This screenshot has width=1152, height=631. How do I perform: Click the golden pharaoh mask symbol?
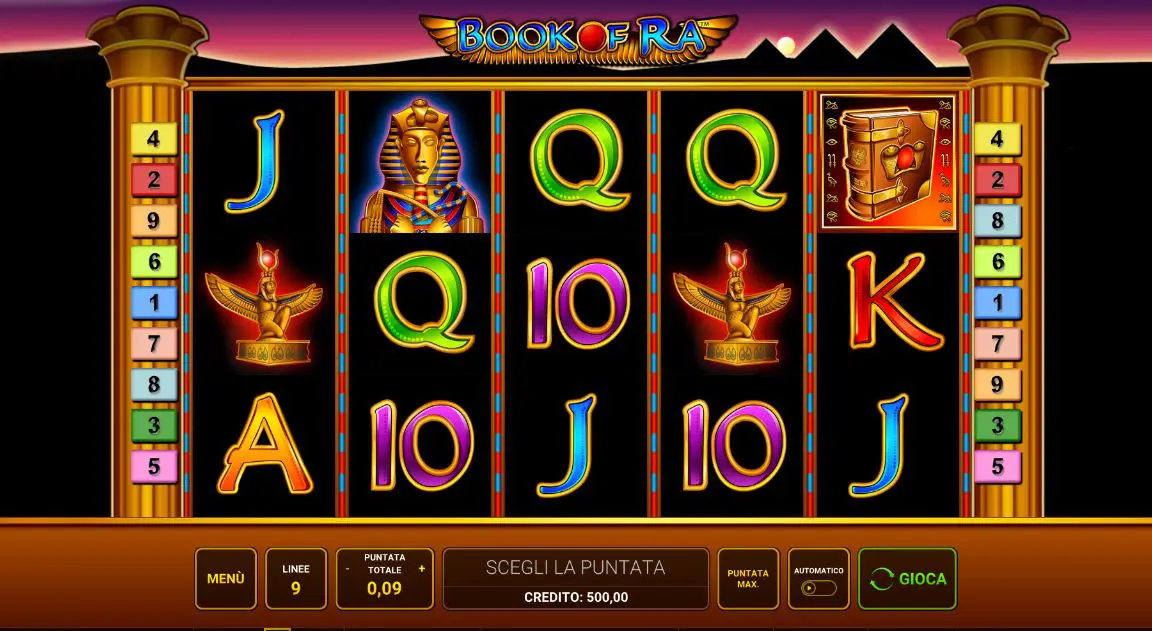[x=421, y=166]
